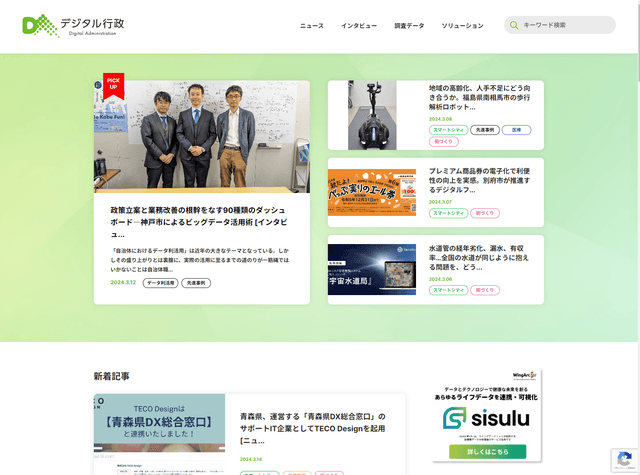Click the PICK UP ribbon badge
This screenshot has width=640, height=475.
click(113, 86)
